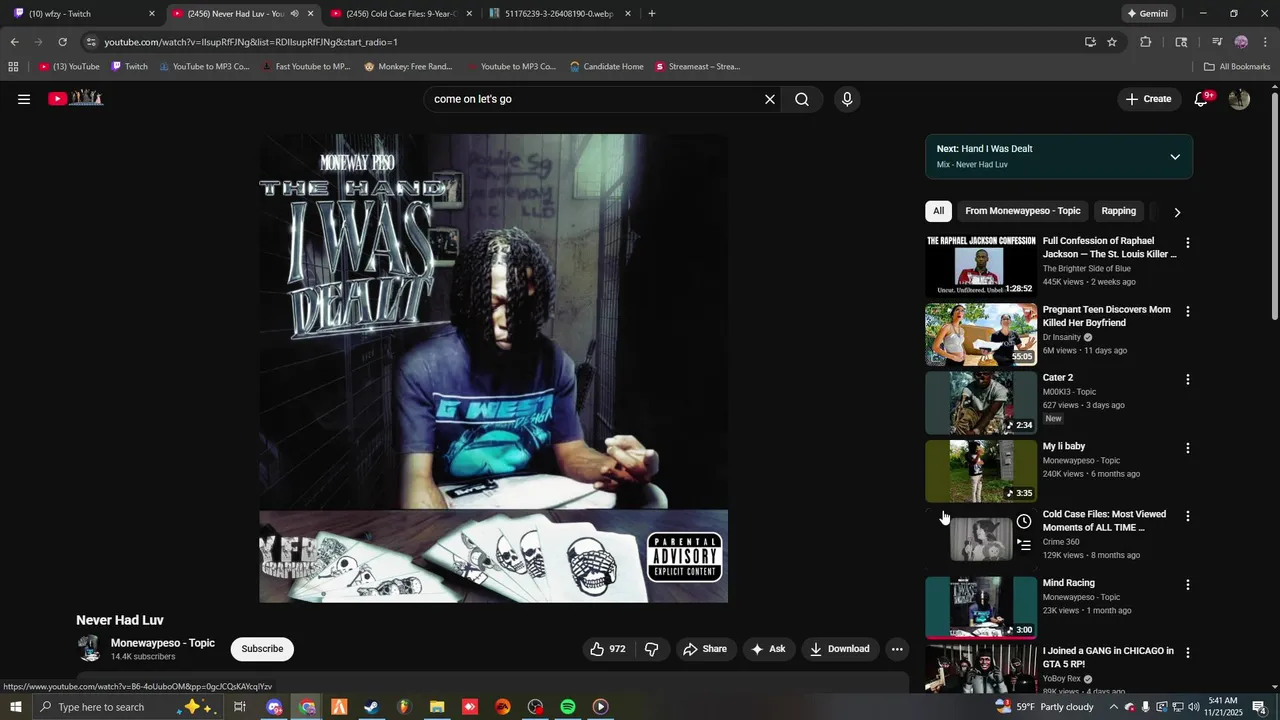Screen dimensions: 1280x720
Task: Go back in browser history
Action: tap(14, 42)
